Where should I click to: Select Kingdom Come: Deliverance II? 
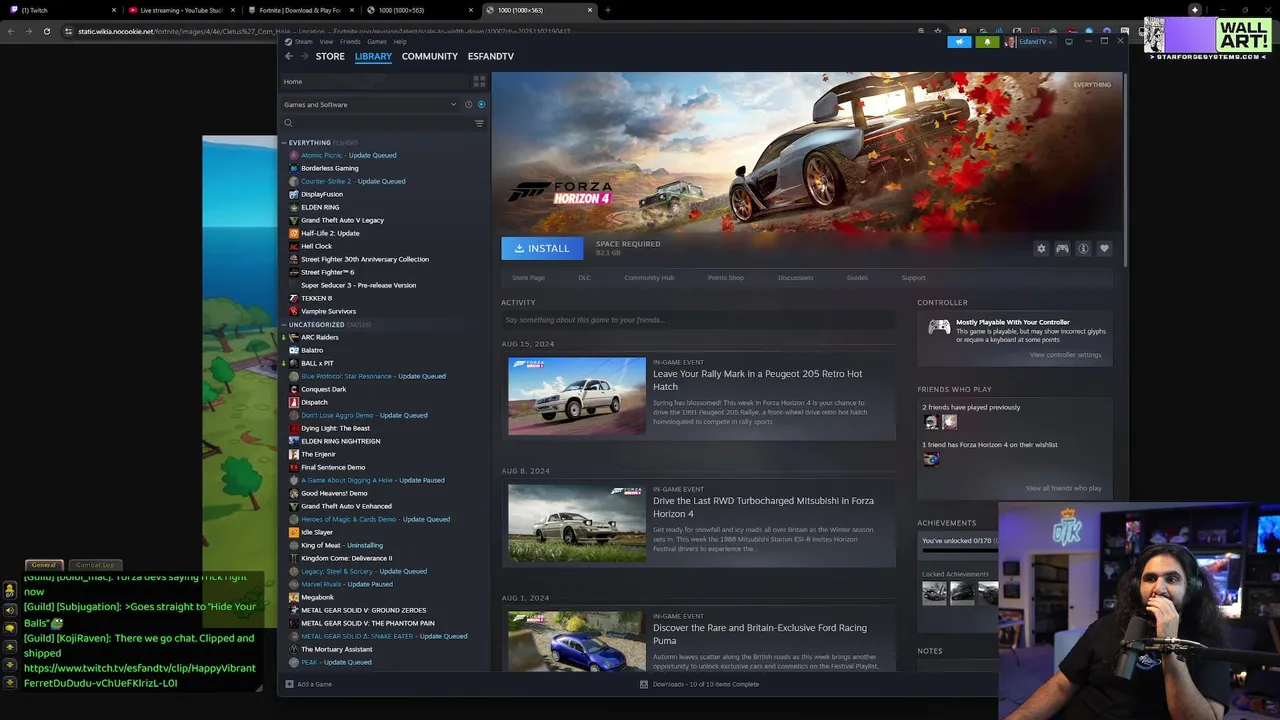346,558
